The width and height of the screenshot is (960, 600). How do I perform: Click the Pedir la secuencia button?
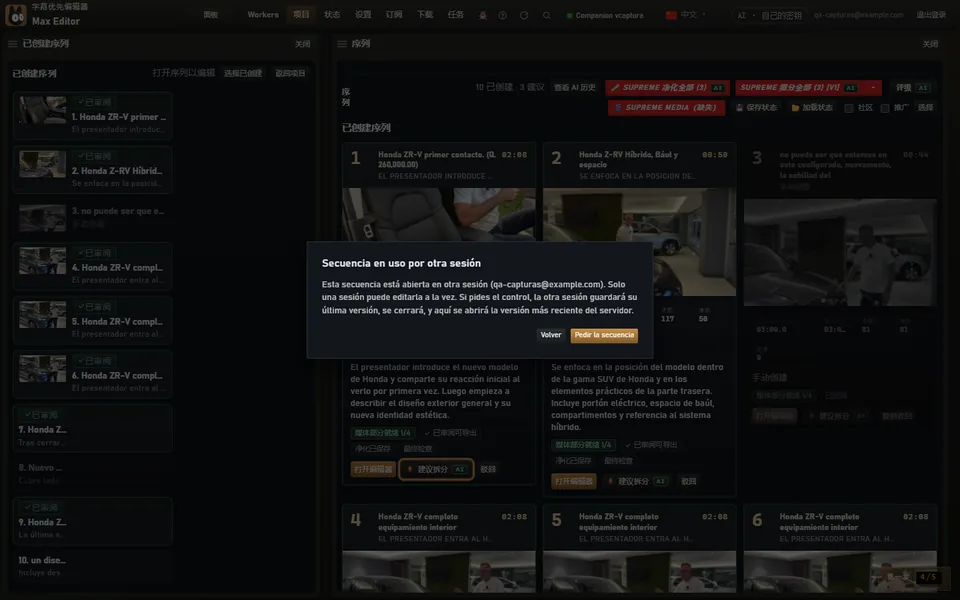coord(604,335)
